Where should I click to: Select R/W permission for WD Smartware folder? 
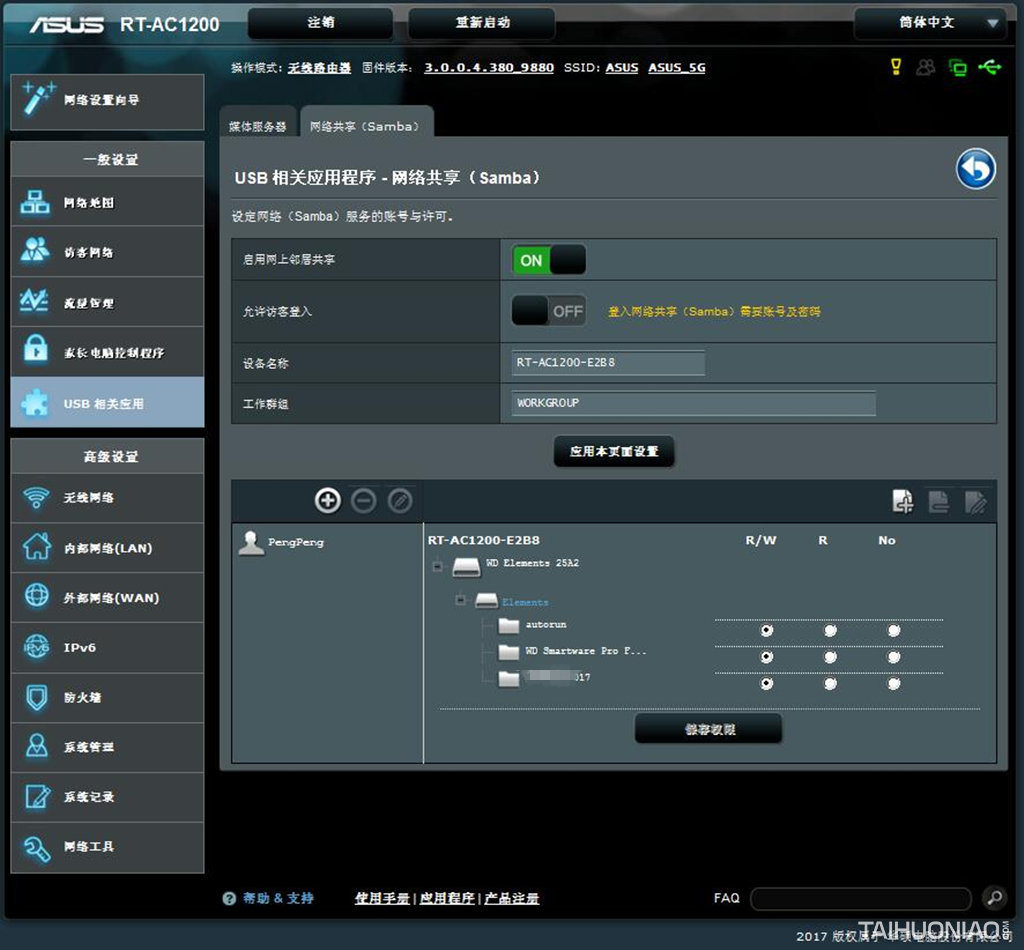tap(766, 657)
